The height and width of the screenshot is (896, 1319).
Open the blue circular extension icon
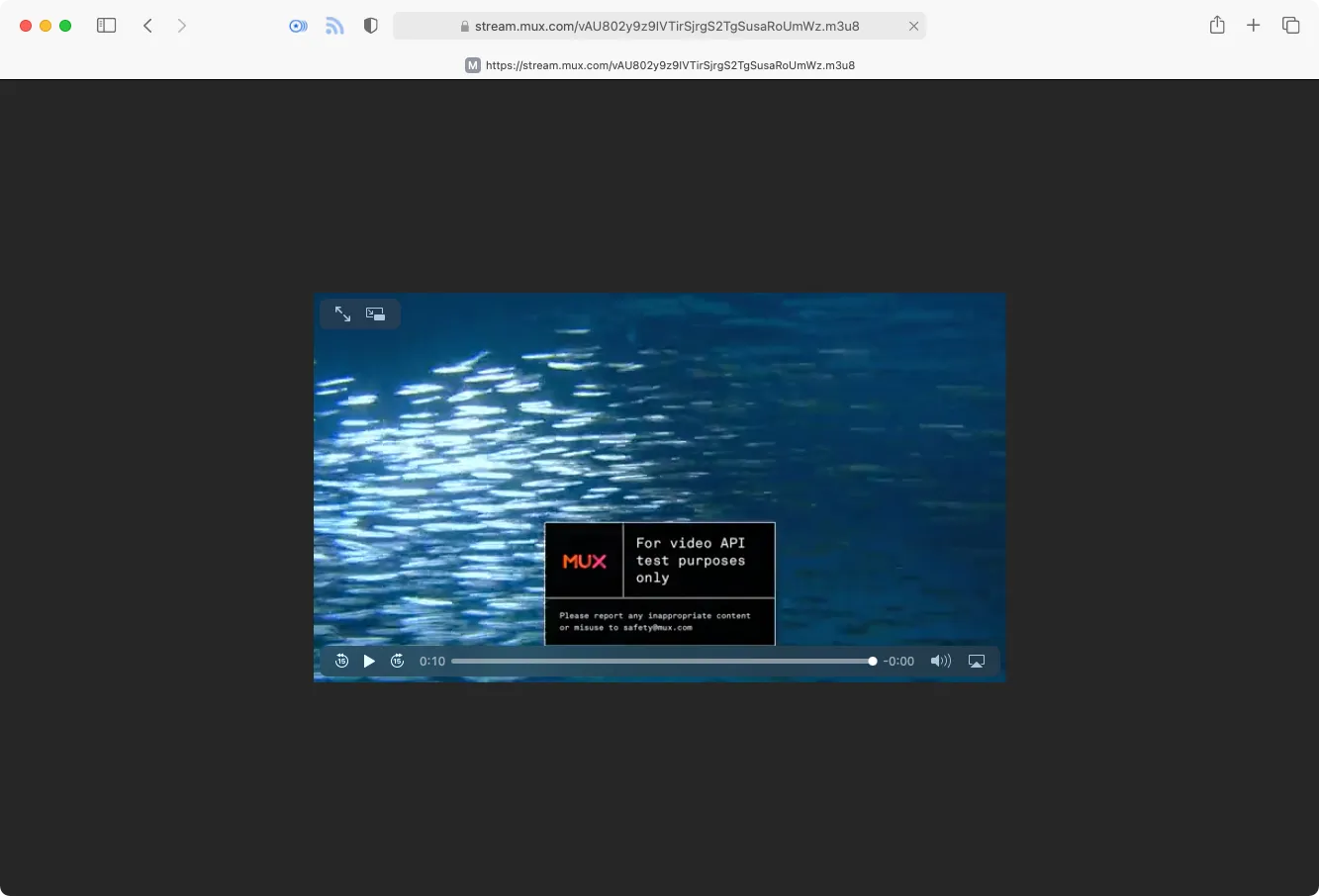(x=298, y=26)
